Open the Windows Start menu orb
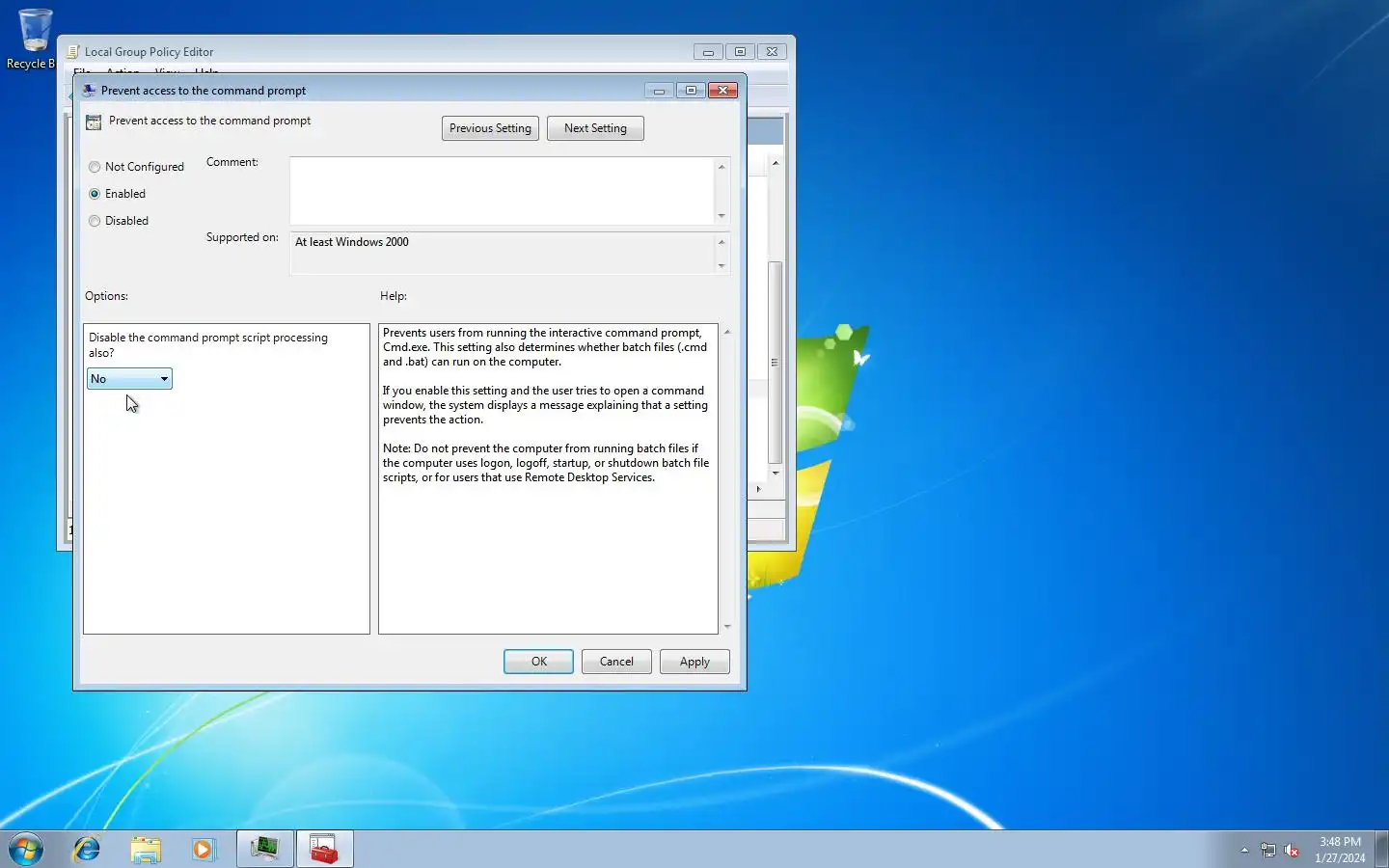Screen dimensions: 1389x868 [26, 849]
